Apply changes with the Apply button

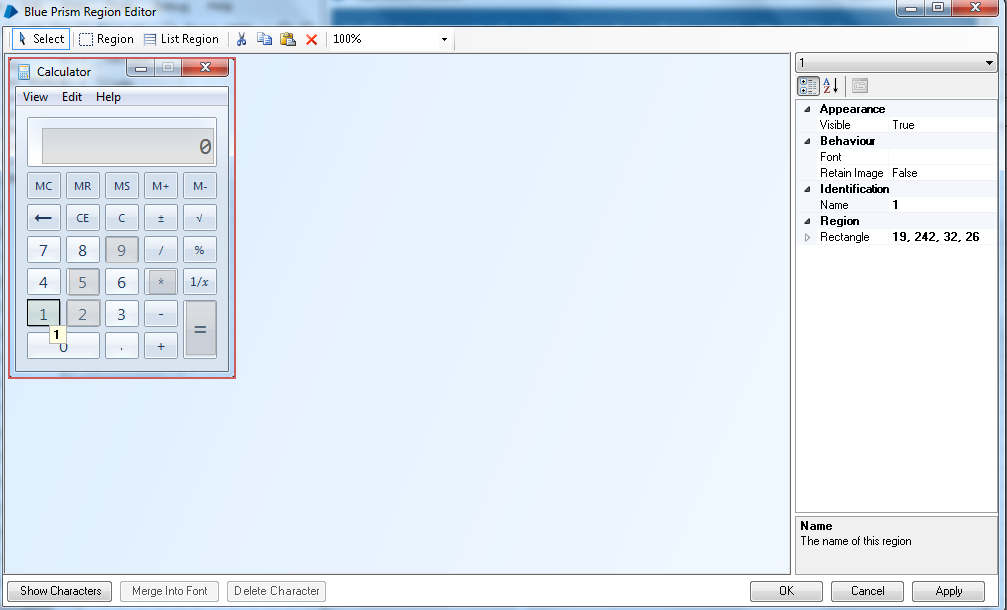point(946,591)
